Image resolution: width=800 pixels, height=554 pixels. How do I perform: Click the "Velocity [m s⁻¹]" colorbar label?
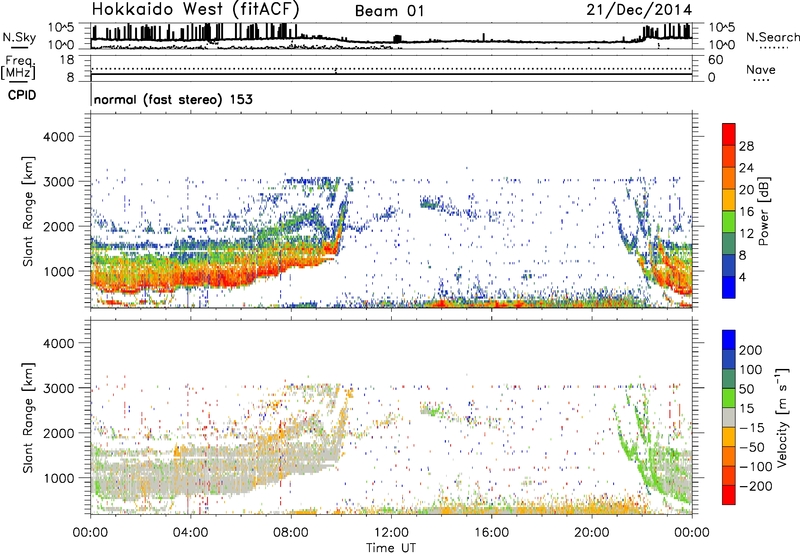[782, 417]
